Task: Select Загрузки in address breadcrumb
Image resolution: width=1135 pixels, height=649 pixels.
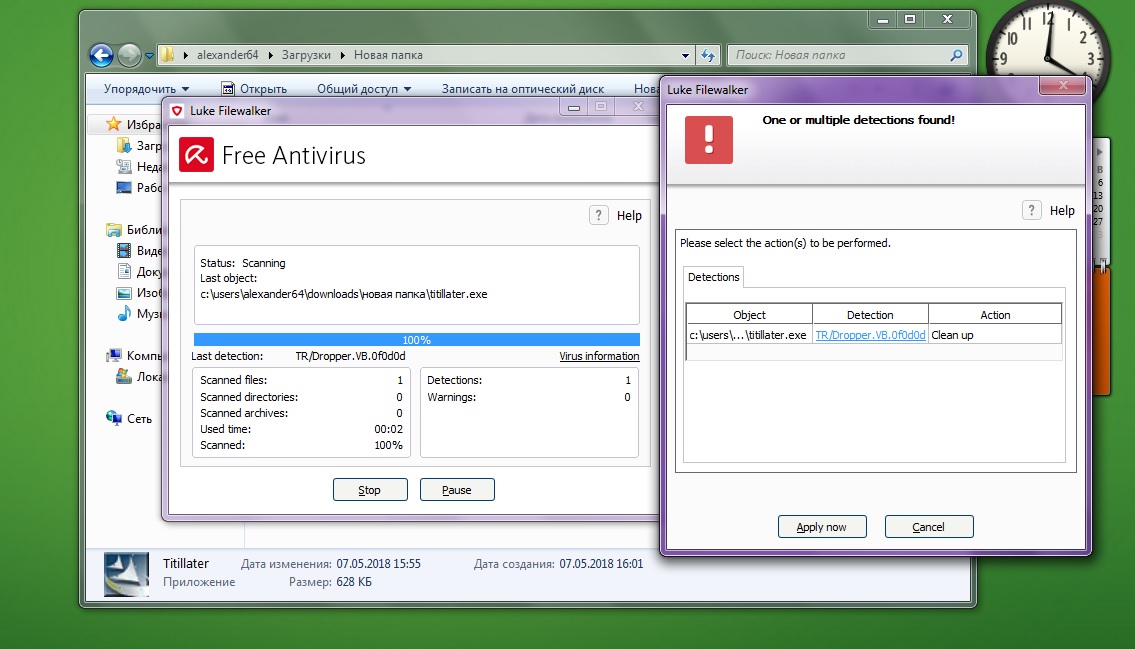Action: [x=306, y=55]
